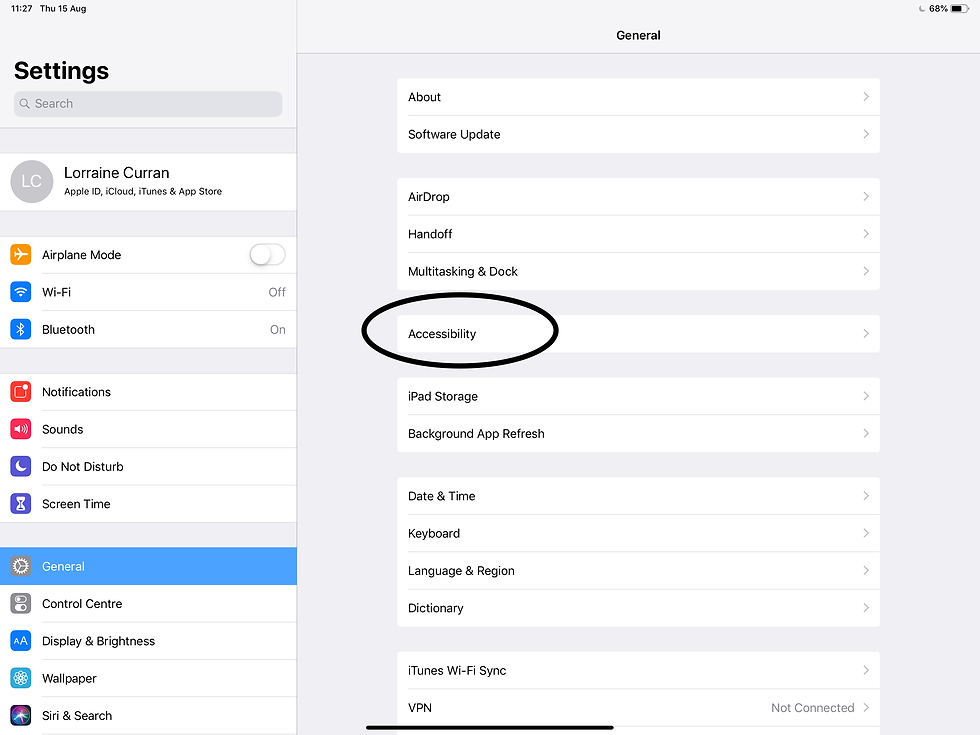Image resolution: width=980 pixels, height=735 pixels.
Task: Tap the Airplane Mode orange icon
Action: tap(21, 254)
